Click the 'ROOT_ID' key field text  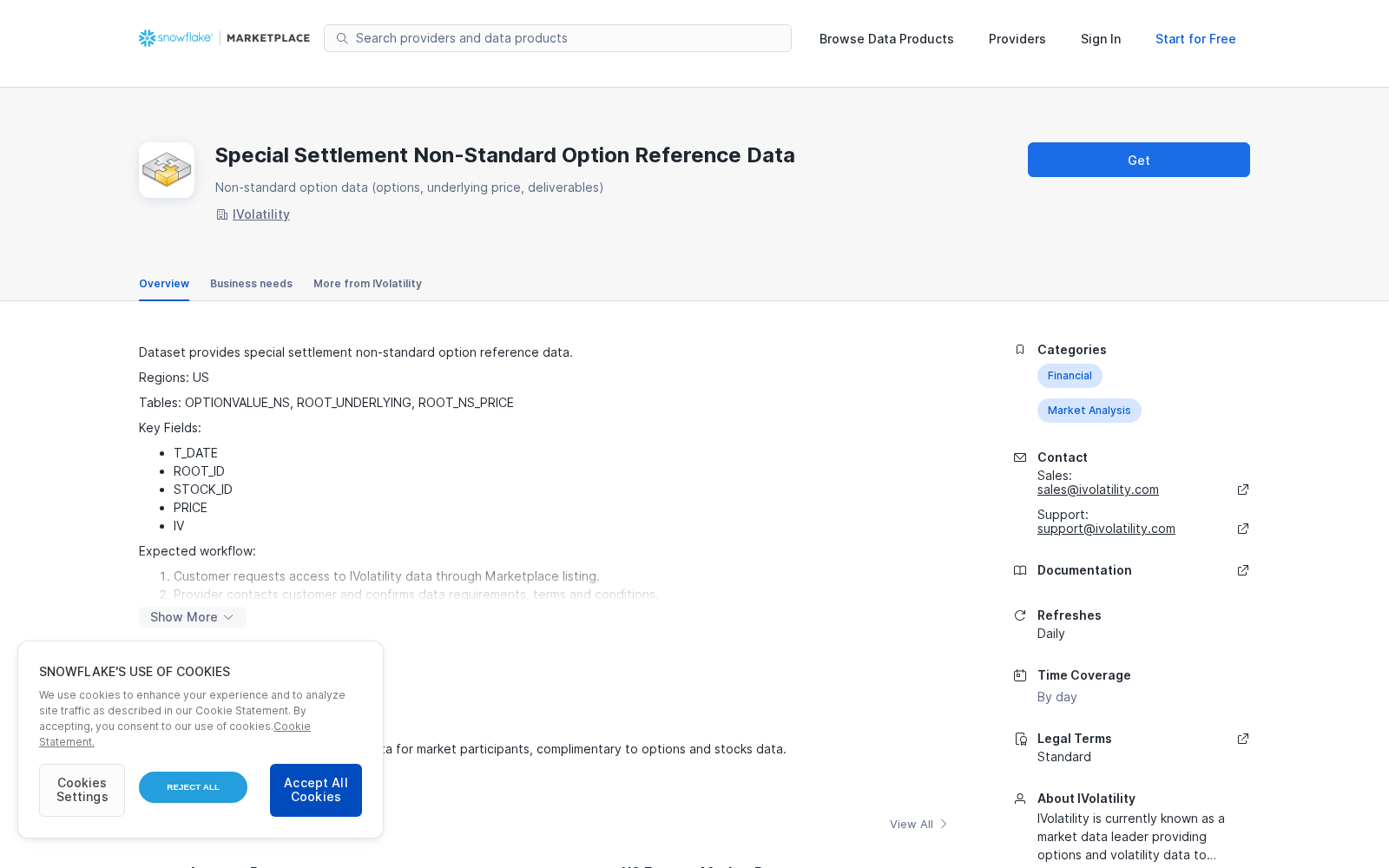tap(199, 471)
